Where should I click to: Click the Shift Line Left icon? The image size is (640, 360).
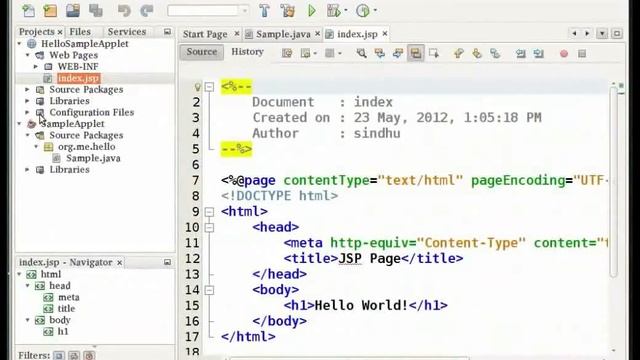[520, 53]
